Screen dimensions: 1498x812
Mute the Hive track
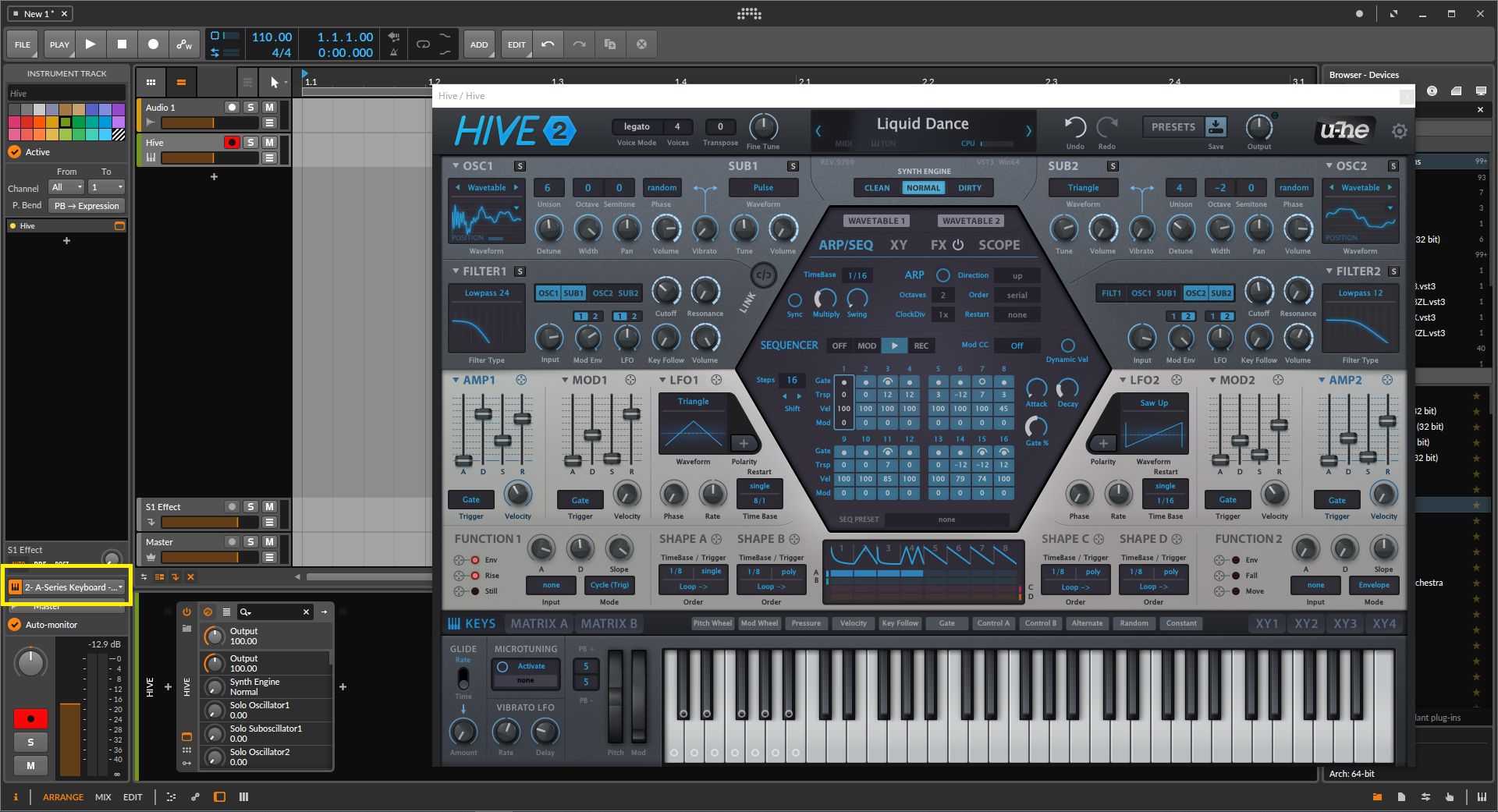pos(269,143)
